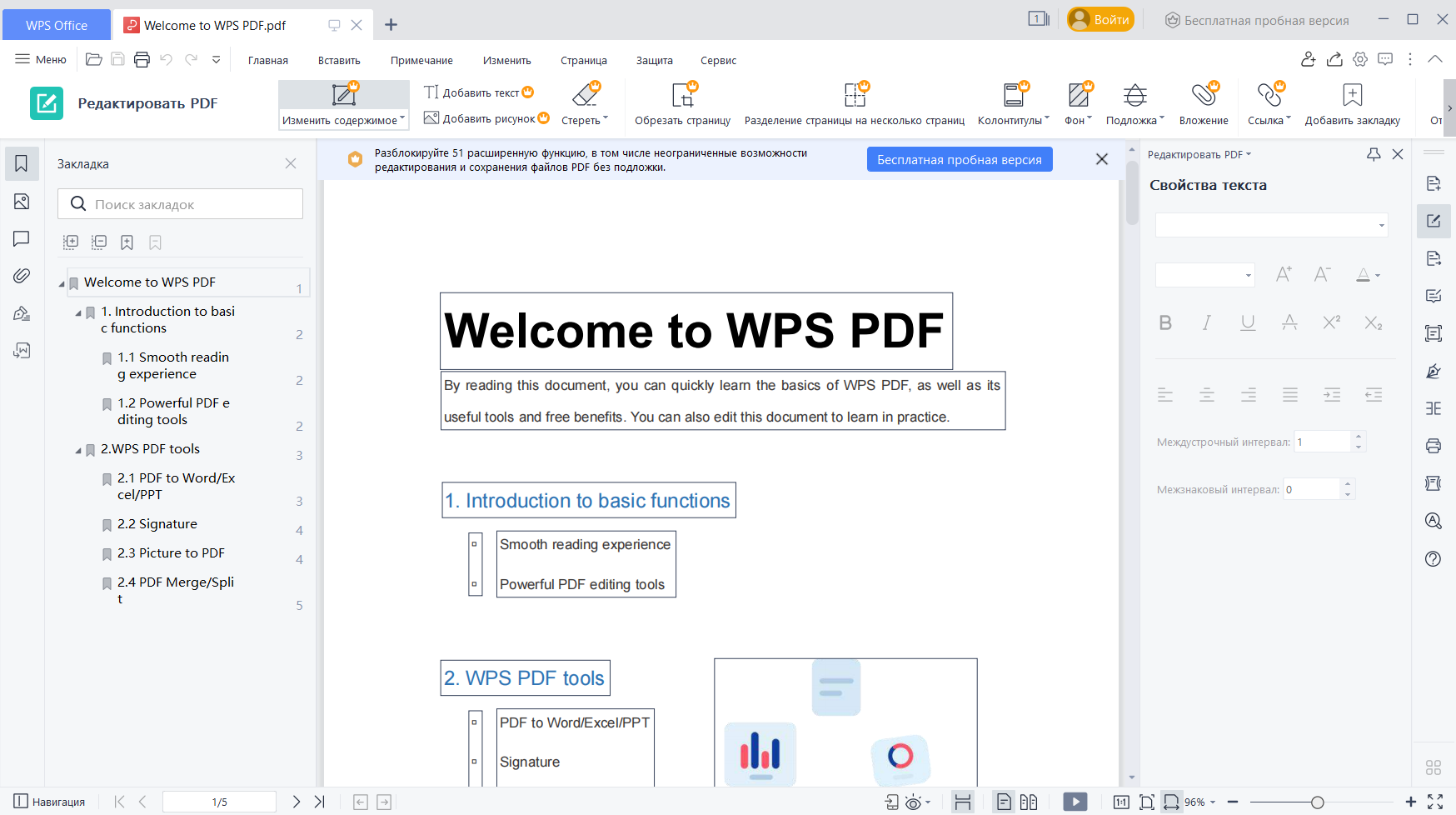This screenshot has height=815, width=1456.
Task: Click the WPS Office home tab
Action: click(56, 25)
